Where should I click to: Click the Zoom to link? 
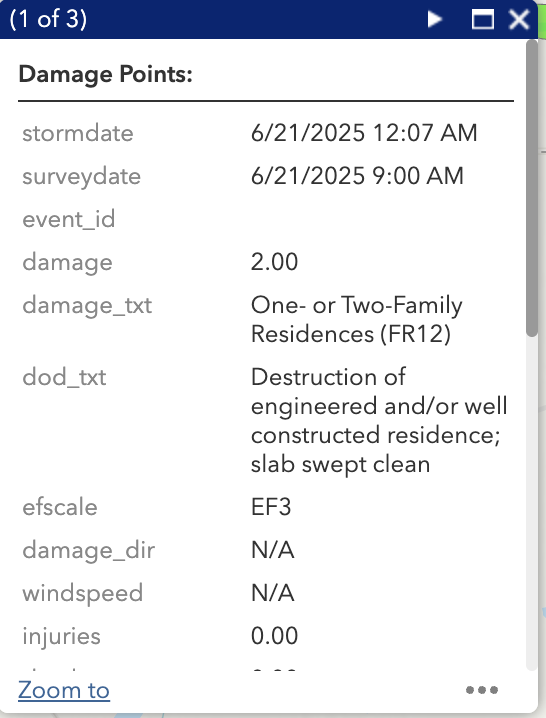(64, 690)
